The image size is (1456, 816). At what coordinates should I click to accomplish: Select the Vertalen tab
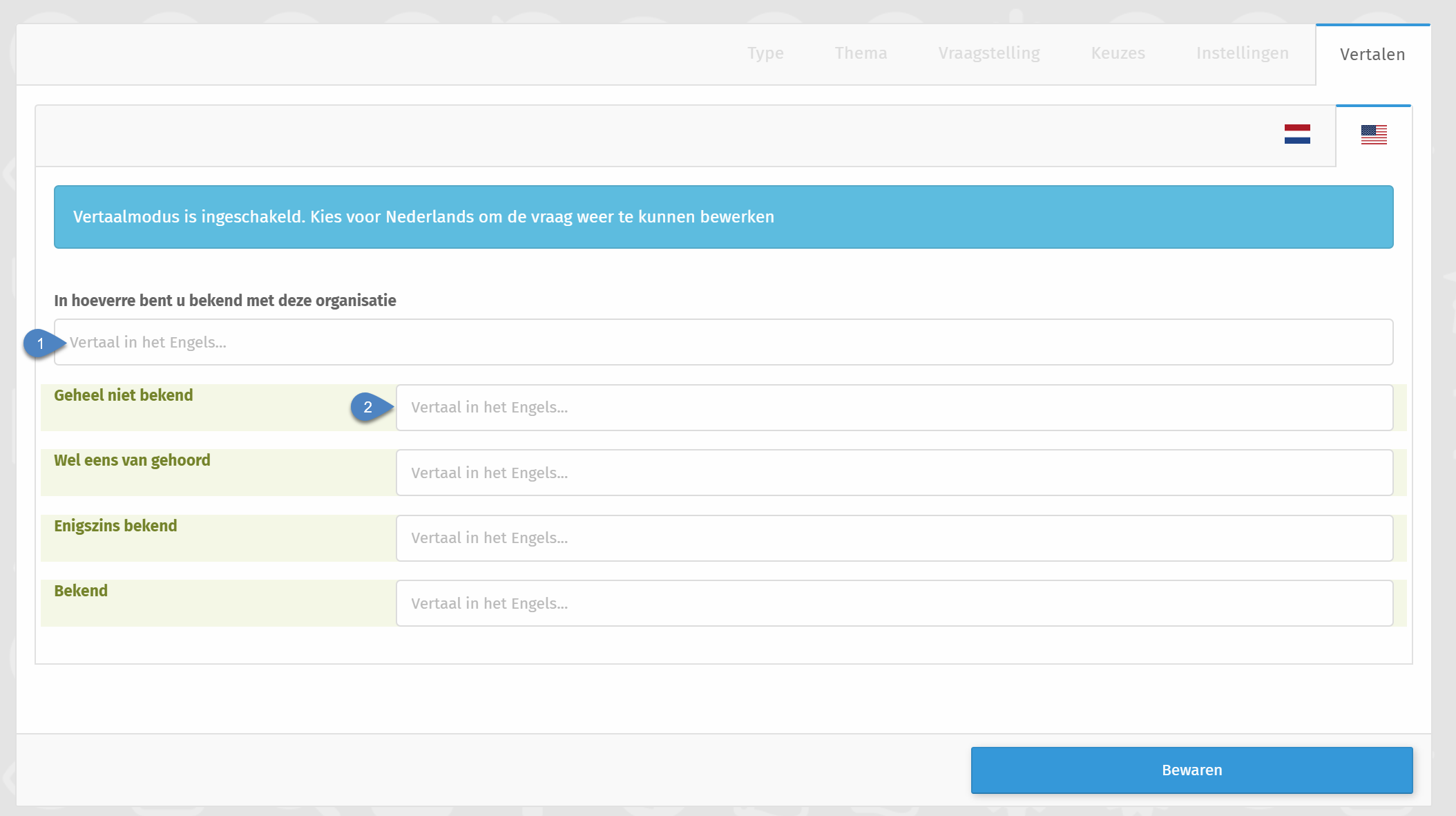[1372, 55]
